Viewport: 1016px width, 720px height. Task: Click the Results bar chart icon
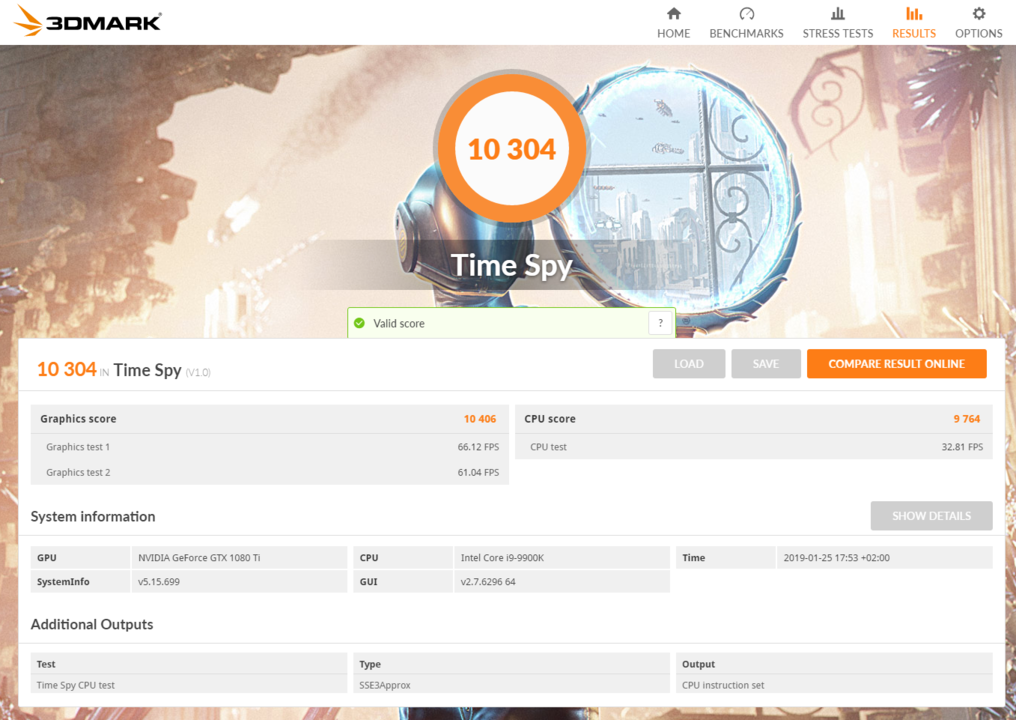tap(914, 14)
